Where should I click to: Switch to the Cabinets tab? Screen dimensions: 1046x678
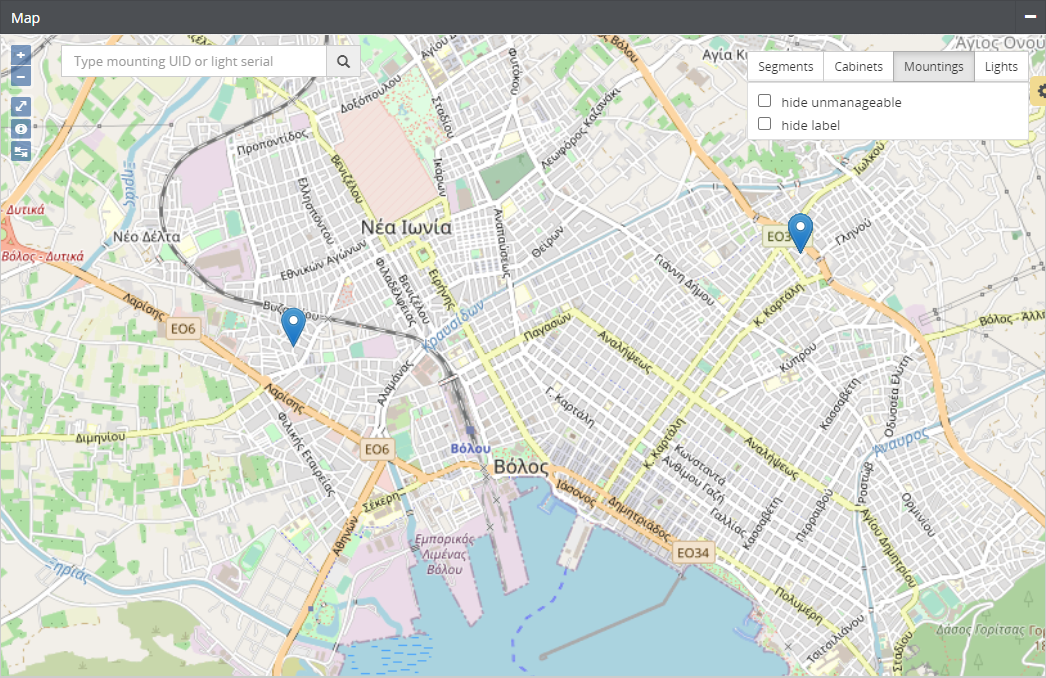coord(858,67)
